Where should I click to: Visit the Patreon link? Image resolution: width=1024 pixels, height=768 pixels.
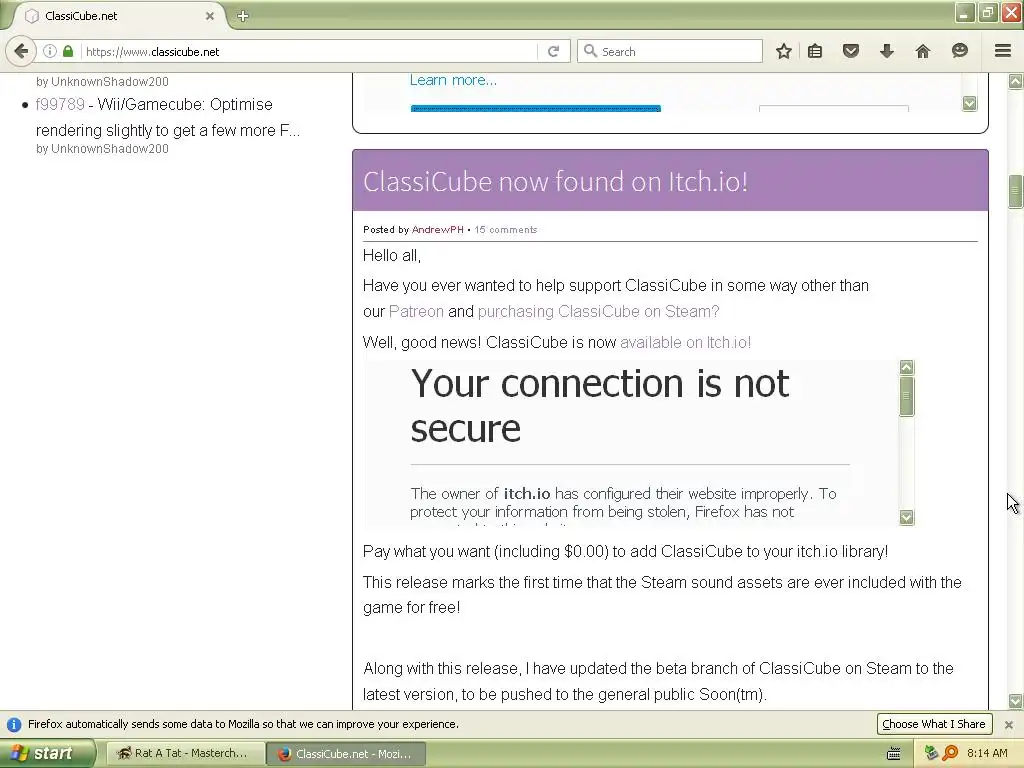click(x=416, y=312)
